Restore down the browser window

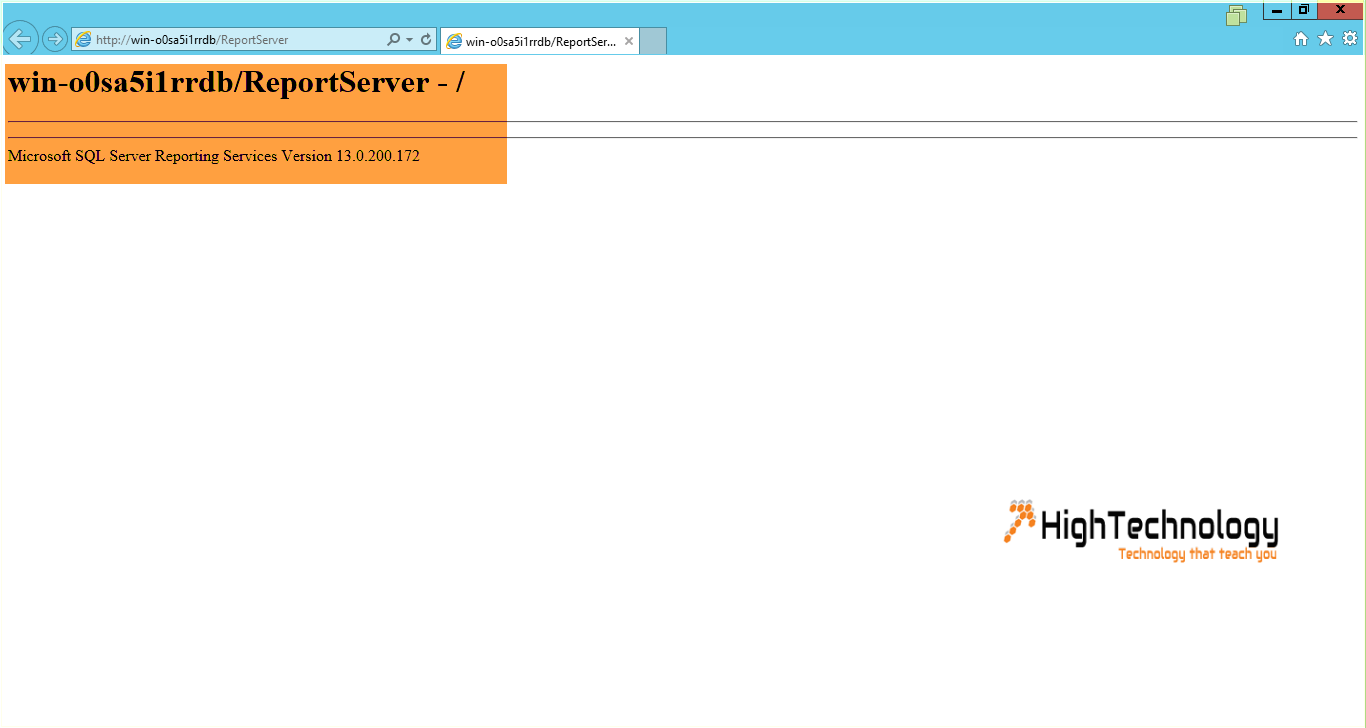point(1304,10)
